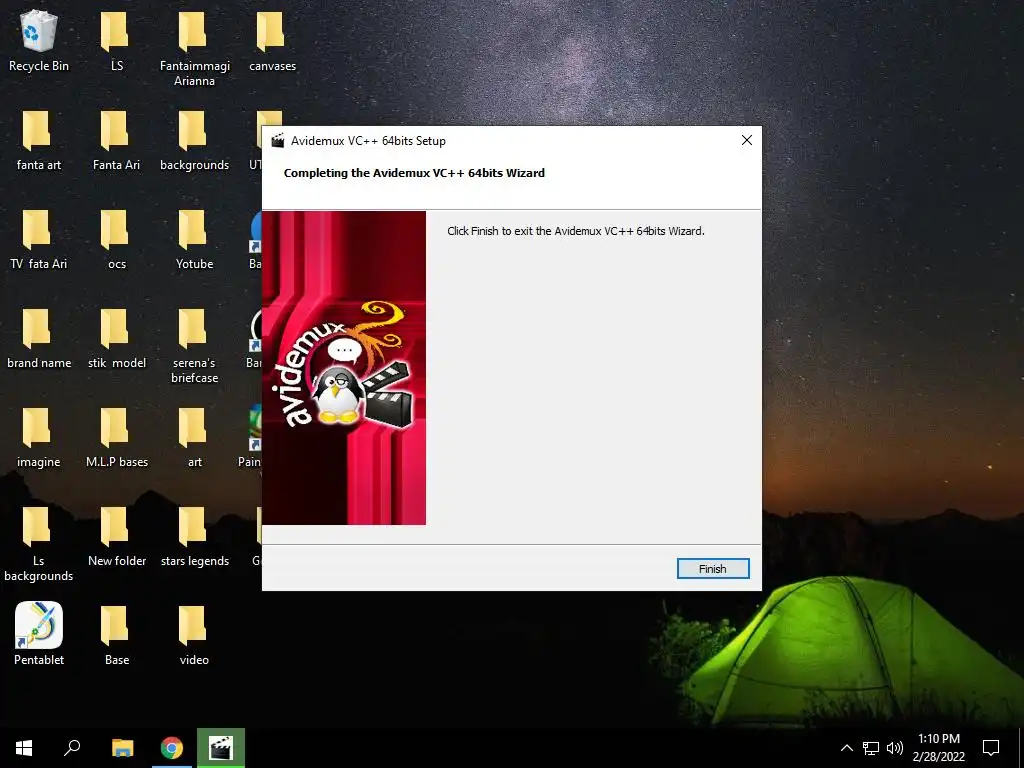Select the art folder on desktop

(195, 438)
